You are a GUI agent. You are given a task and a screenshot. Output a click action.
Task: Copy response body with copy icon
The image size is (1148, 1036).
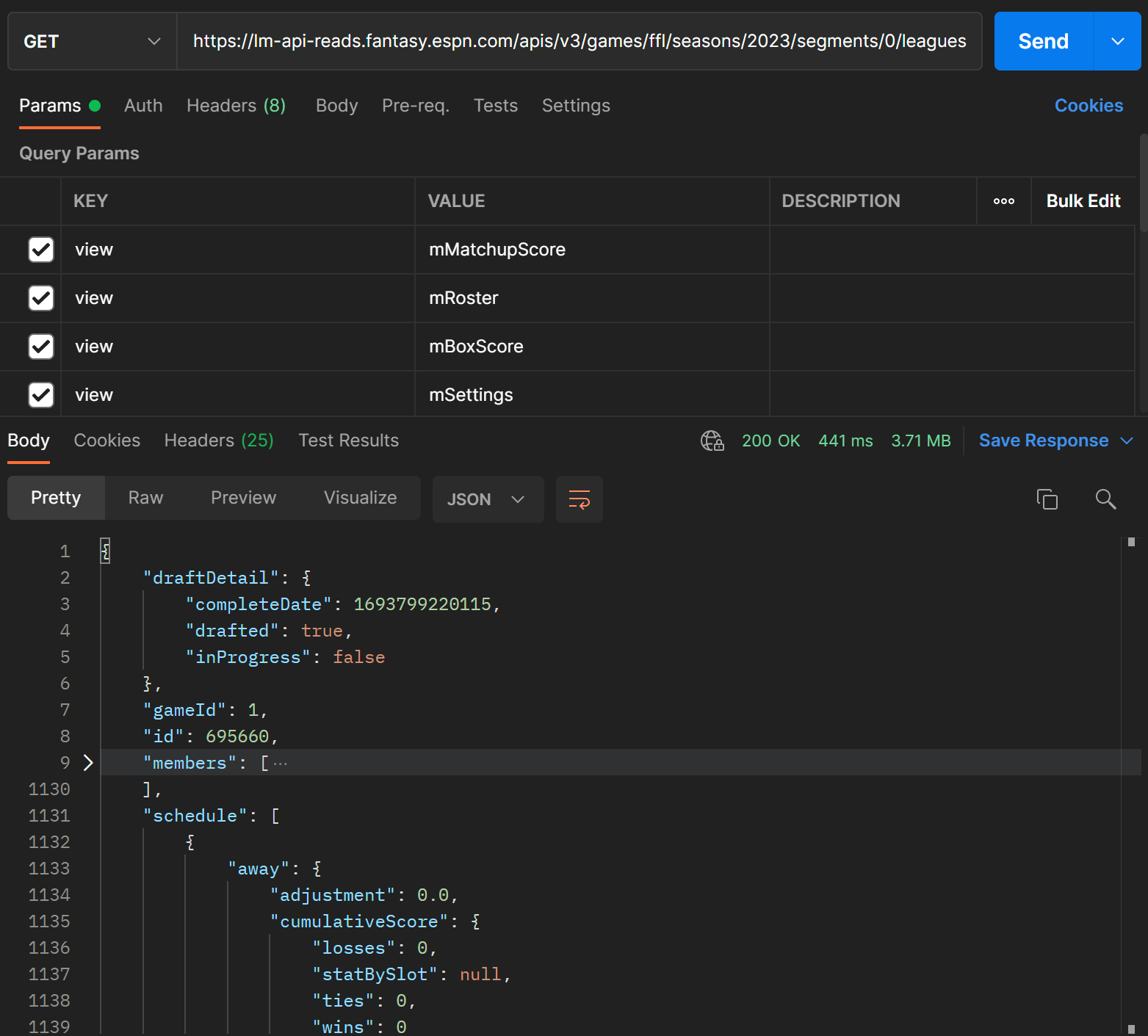pyautogui.click(x=1047, y=499)
